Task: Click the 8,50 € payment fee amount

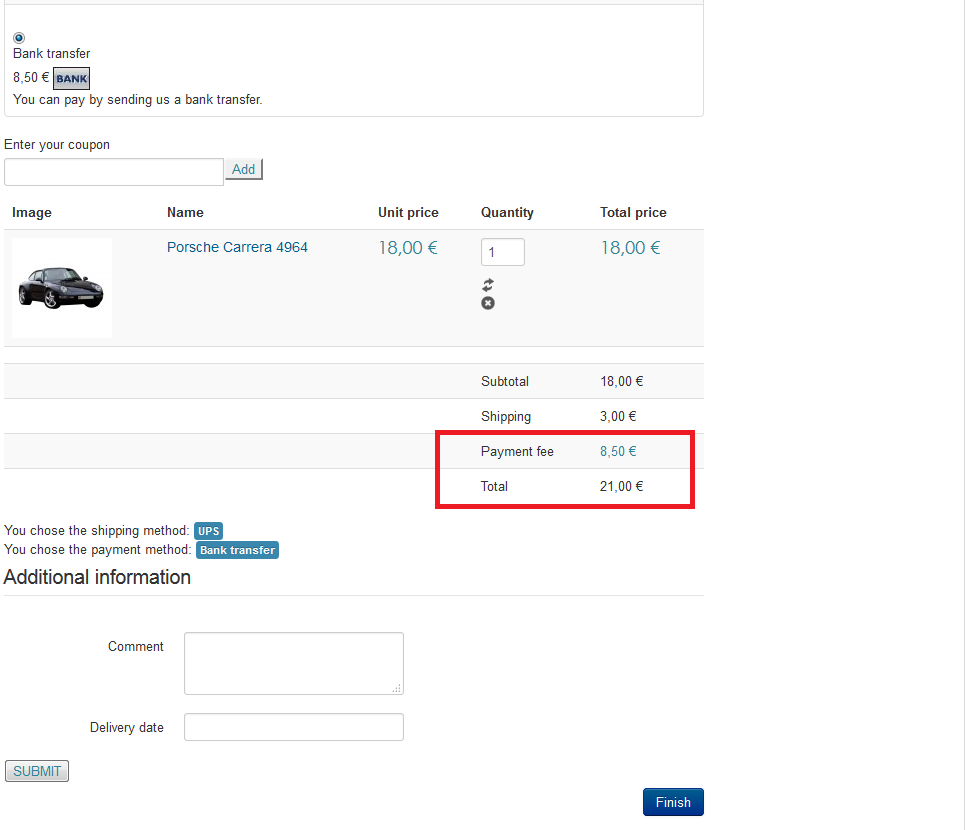Action: click(x=618, y=451)
